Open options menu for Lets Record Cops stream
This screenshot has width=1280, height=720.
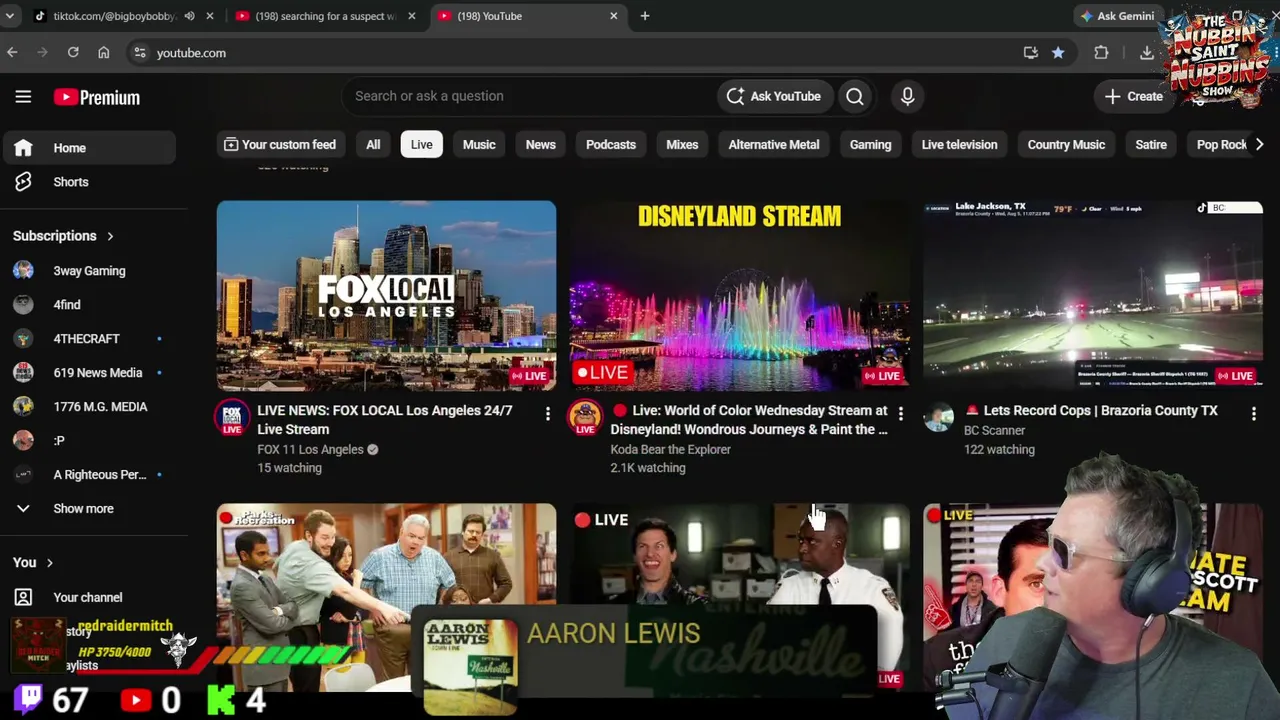tap(1253, 413)
